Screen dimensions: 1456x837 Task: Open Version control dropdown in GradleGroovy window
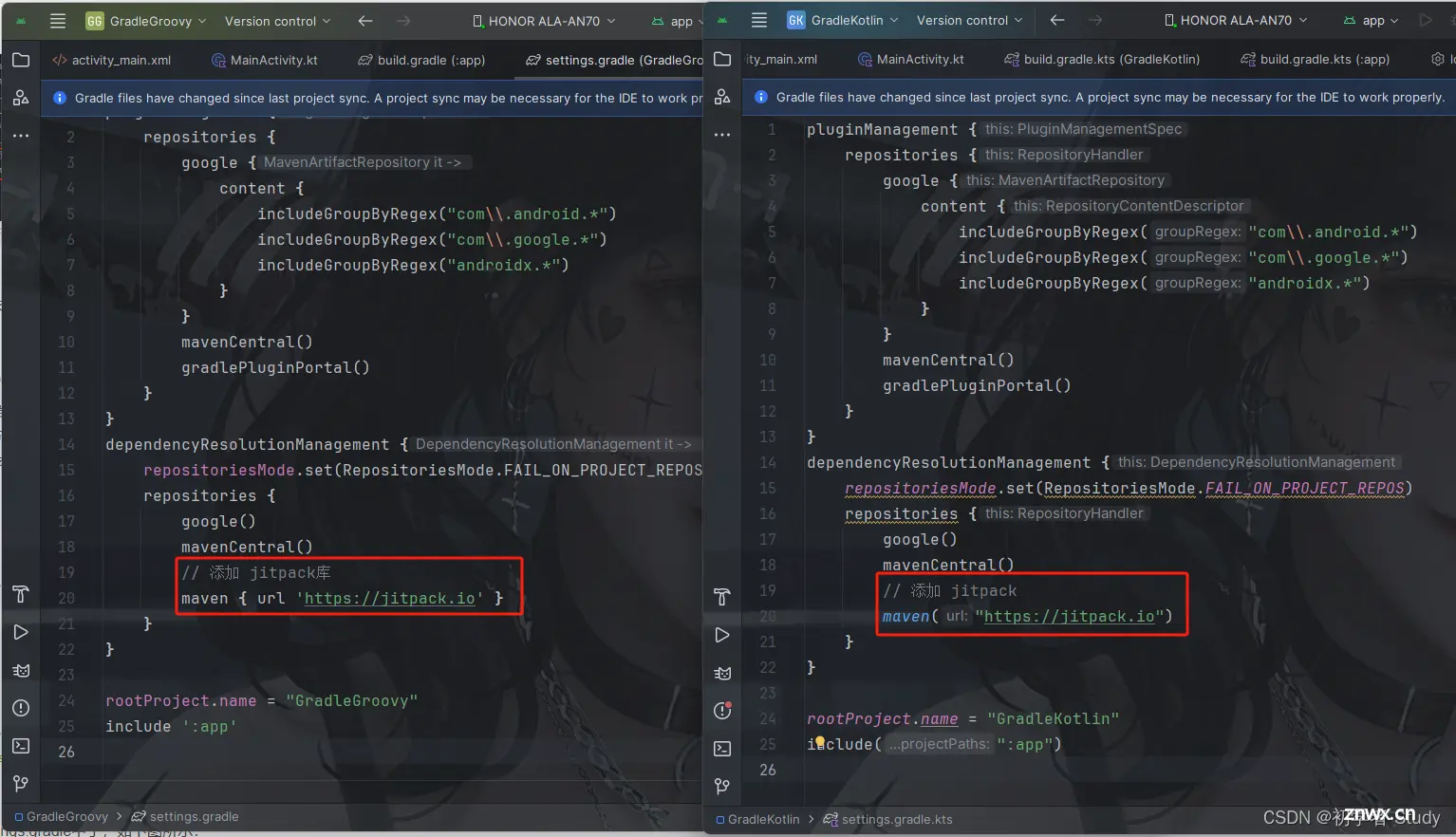pyautogui.click(x=277, y=21)
